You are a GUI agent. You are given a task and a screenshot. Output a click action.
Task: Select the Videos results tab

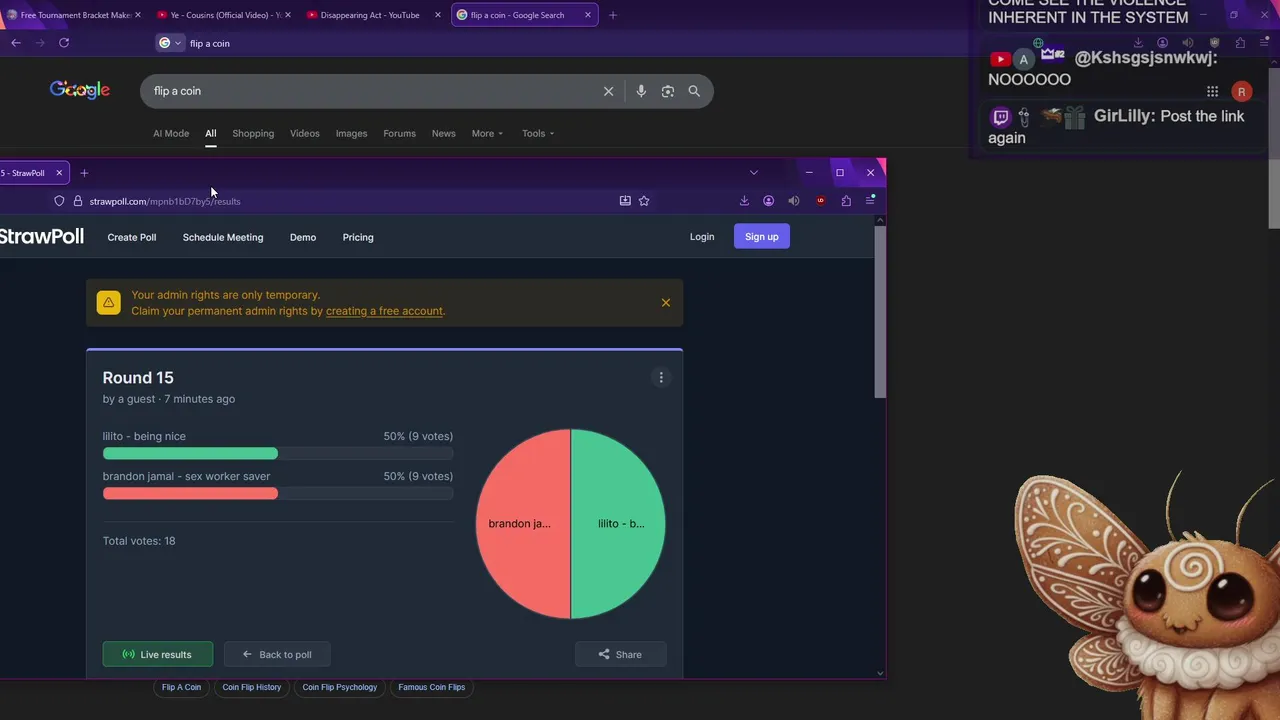[305, 133]
